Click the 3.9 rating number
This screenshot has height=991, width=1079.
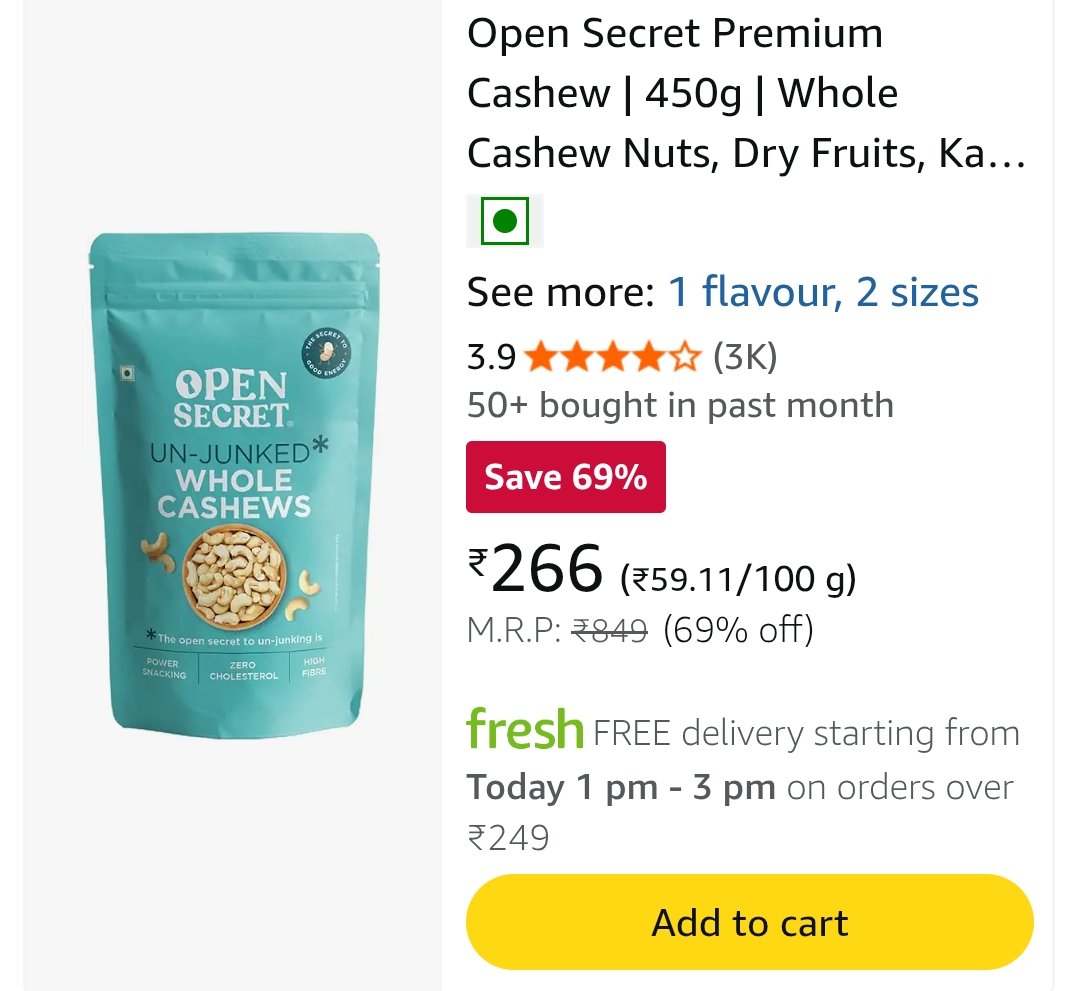click(491, 358)
